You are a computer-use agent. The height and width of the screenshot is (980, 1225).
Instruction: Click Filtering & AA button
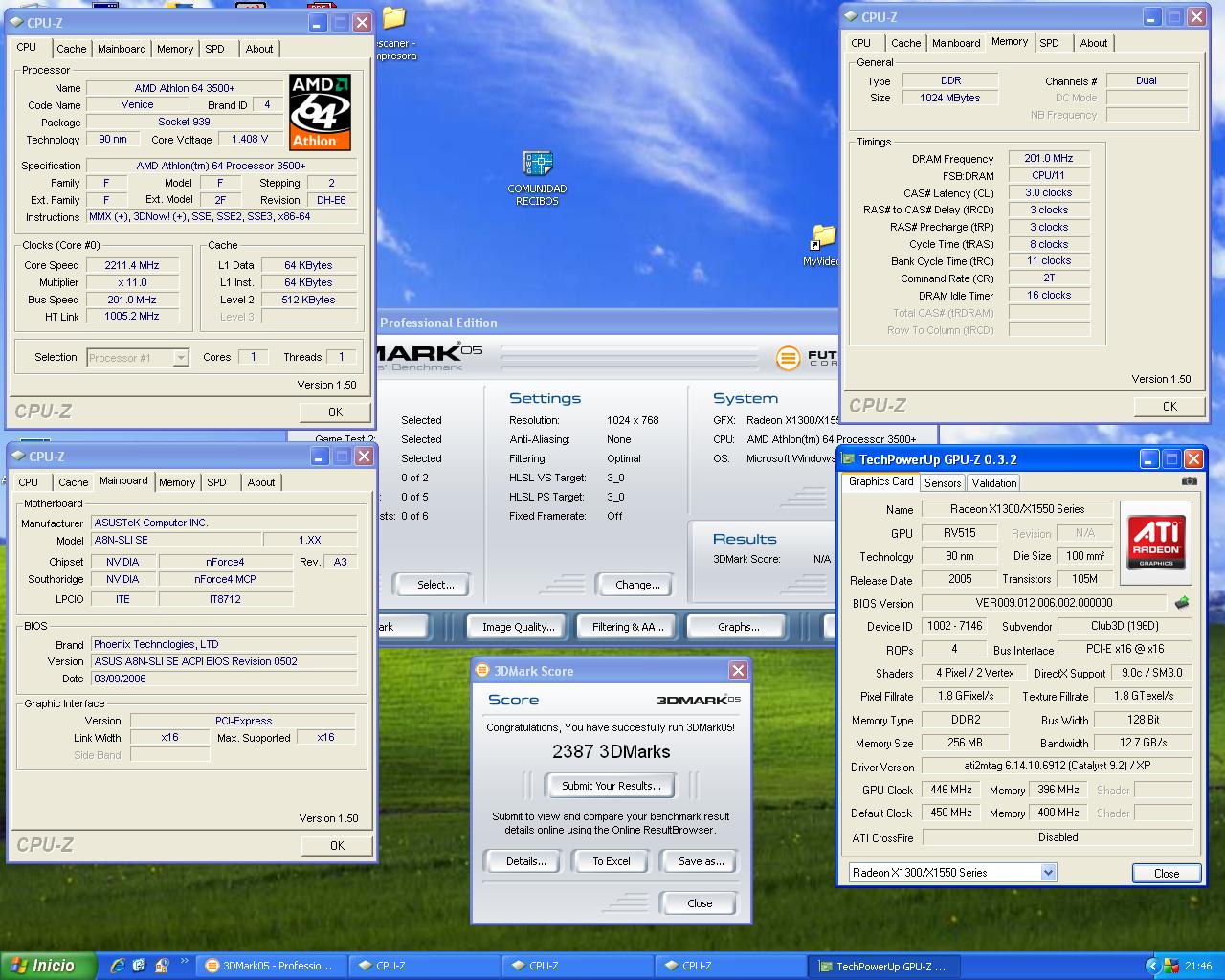[x=628, y=627]
